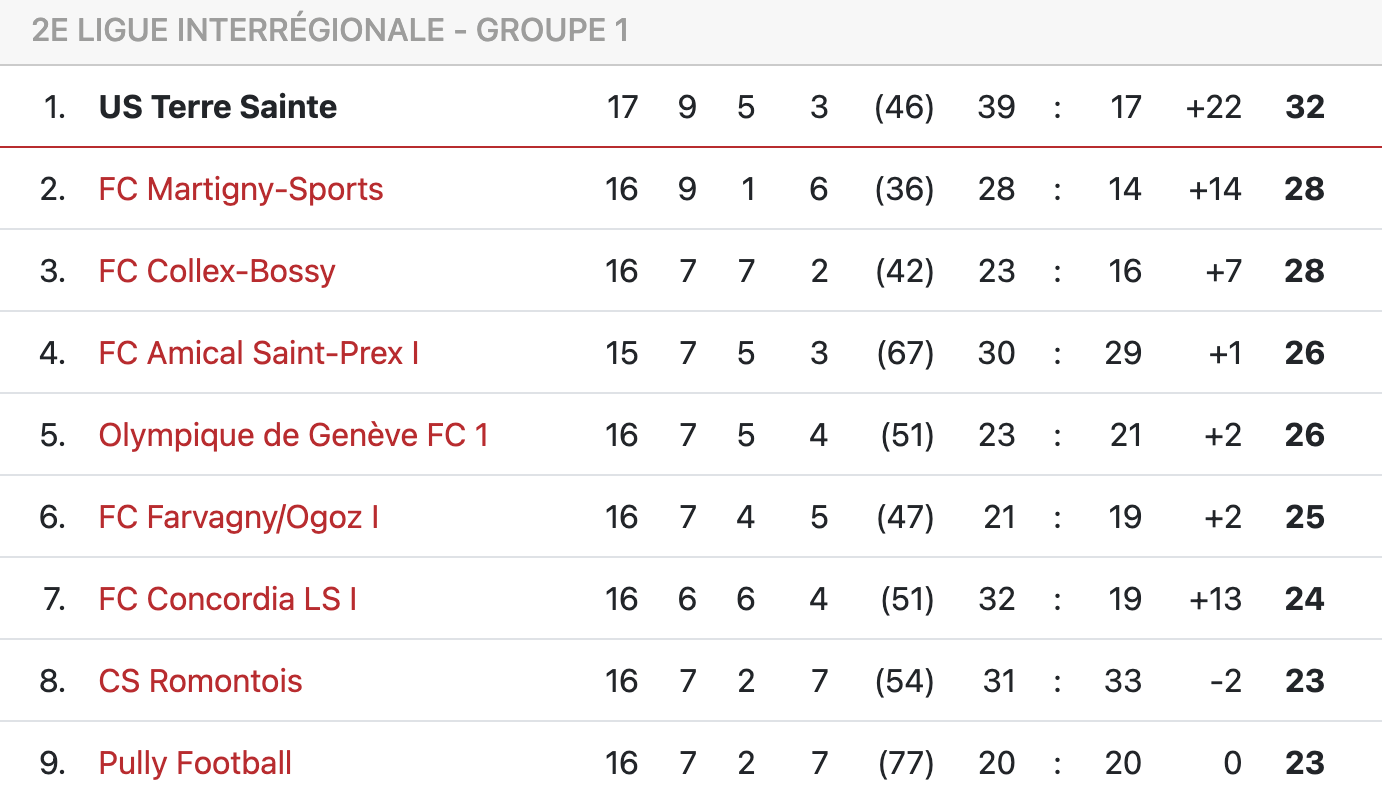This screenshot has width=1382, height=794.
Task: Click the FC Amical Saint-Prex I link
Action: coord(259,353)
